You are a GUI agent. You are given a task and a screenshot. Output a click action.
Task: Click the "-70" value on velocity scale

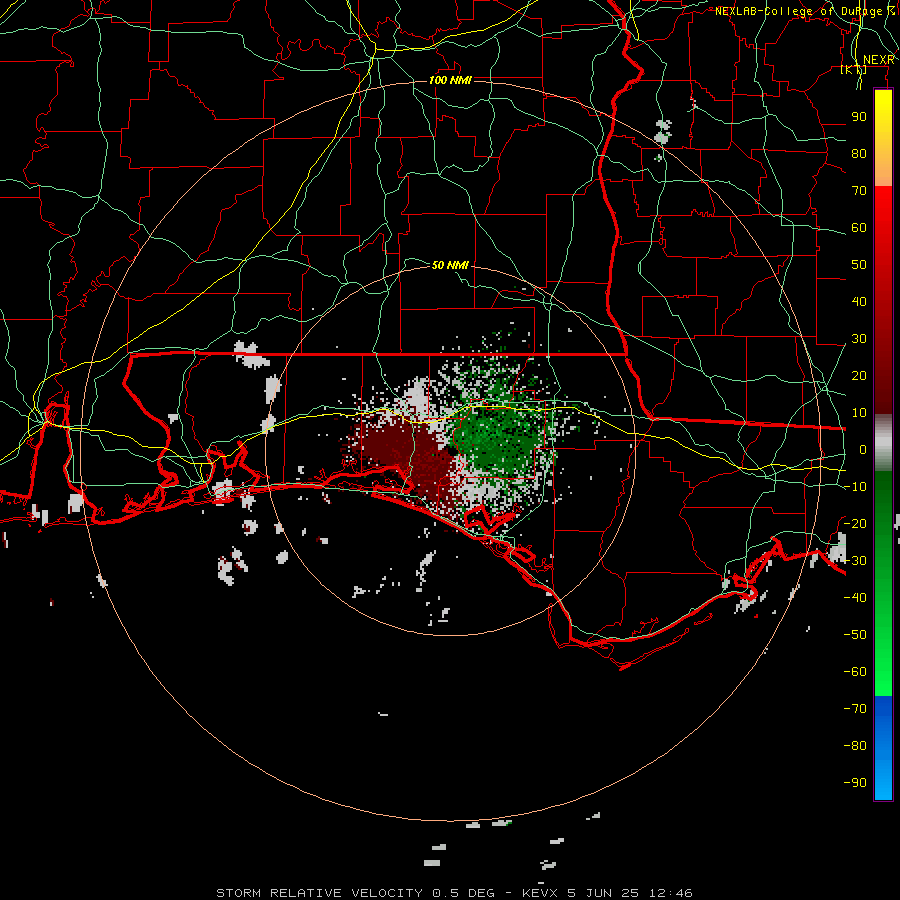coord(855,709)
